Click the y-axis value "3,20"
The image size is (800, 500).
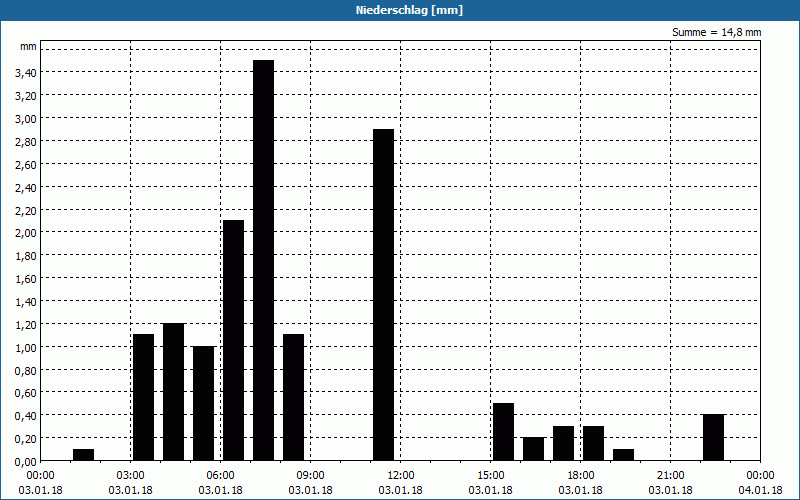(26, 96)
